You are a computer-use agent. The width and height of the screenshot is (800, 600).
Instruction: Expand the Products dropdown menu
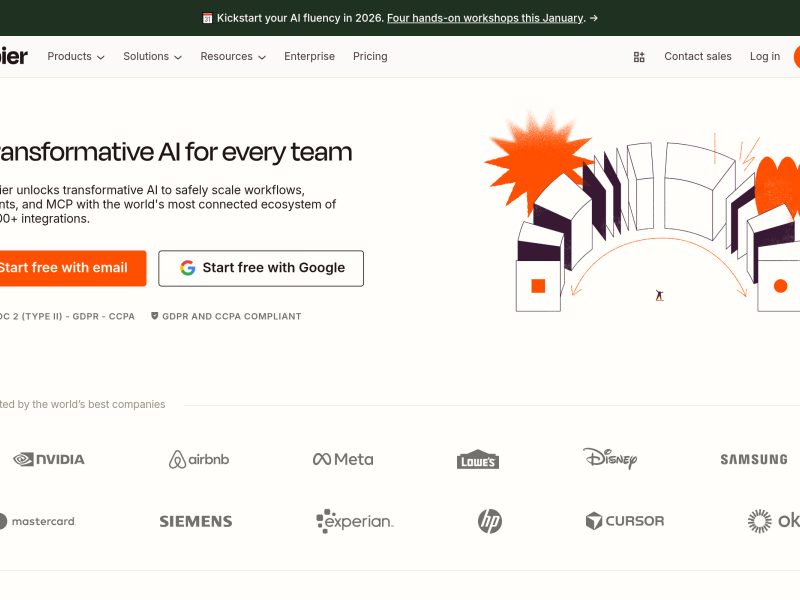76,57
